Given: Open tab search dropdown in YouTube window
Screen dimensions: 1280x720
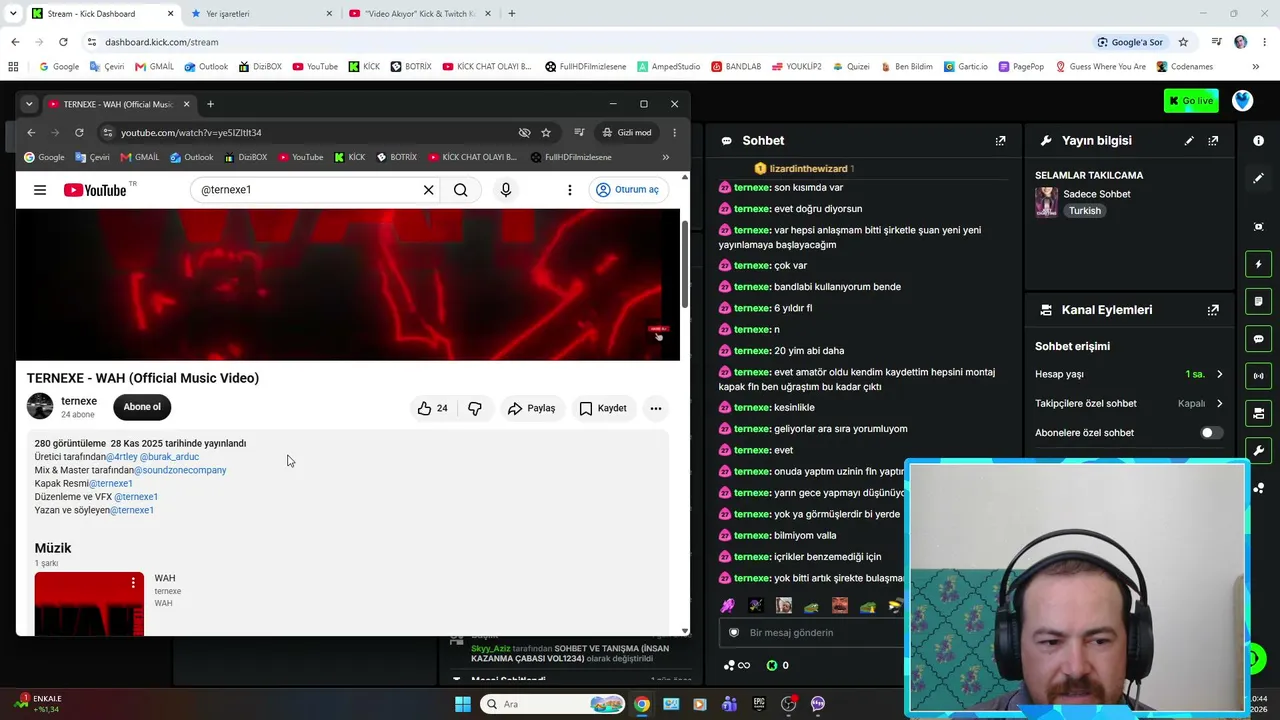Looking at the screenshot, I should click(x=29, y=104).
